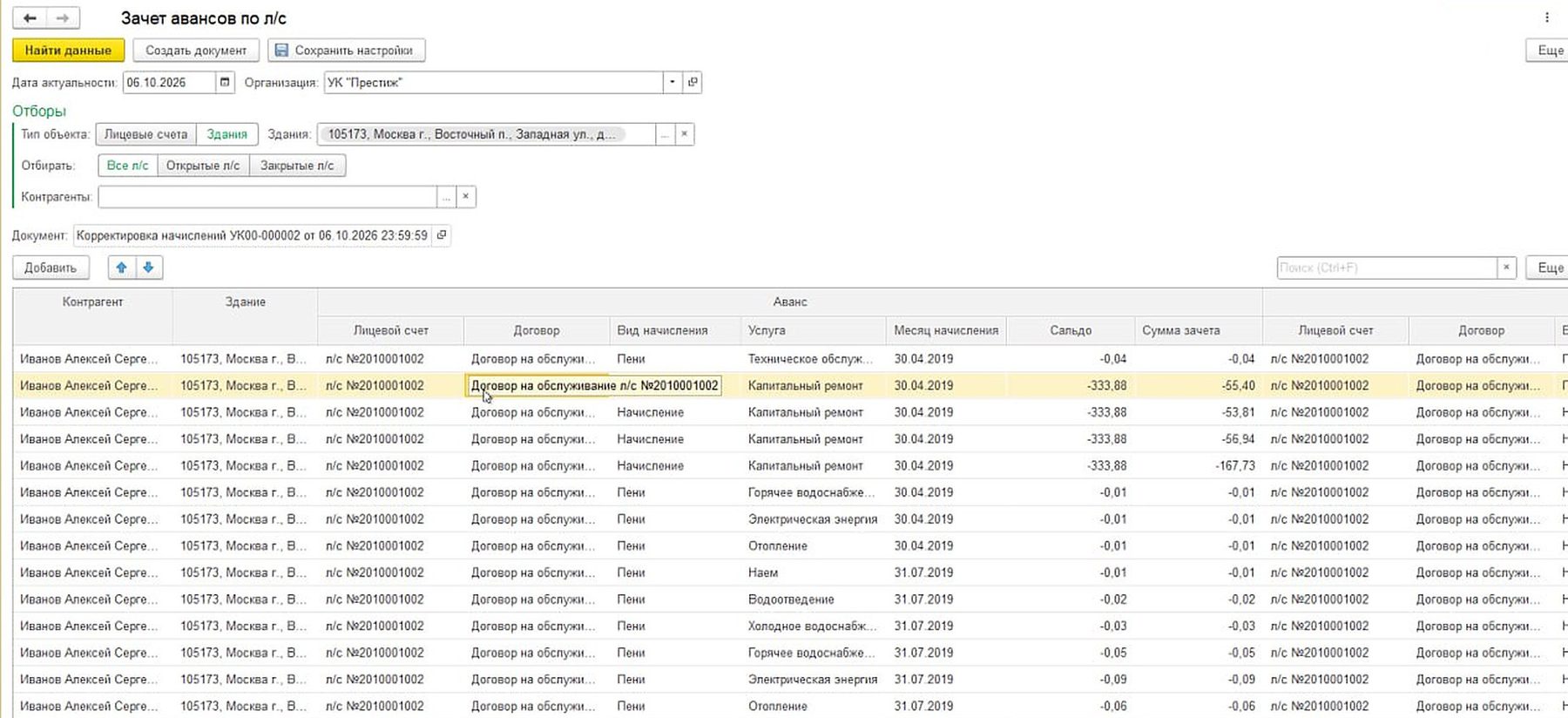This screenshot has height=718, width=1568.
Task: Choose the Открытые л/с filter
Action: click(x=203, y=166)
